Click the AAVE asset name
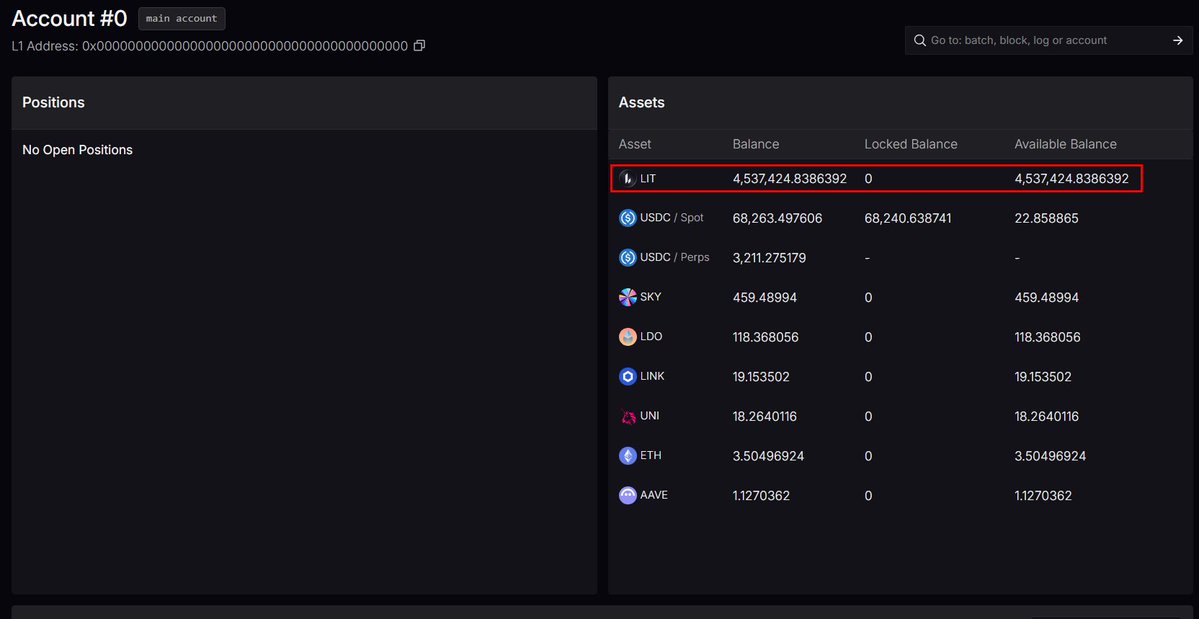1199x619 pixels. [654, 495]
